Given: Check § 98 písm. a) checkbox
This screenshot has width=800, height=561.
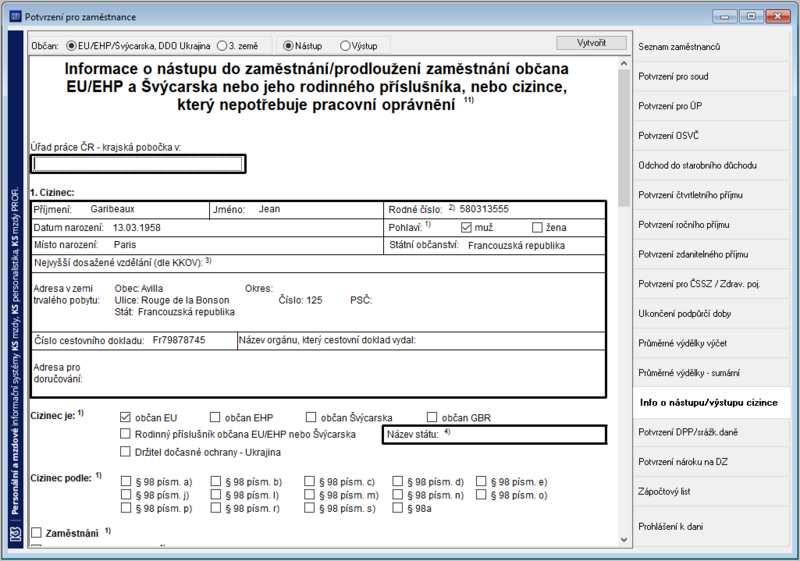Looking at the screenshot, I should tap(126, 481).
